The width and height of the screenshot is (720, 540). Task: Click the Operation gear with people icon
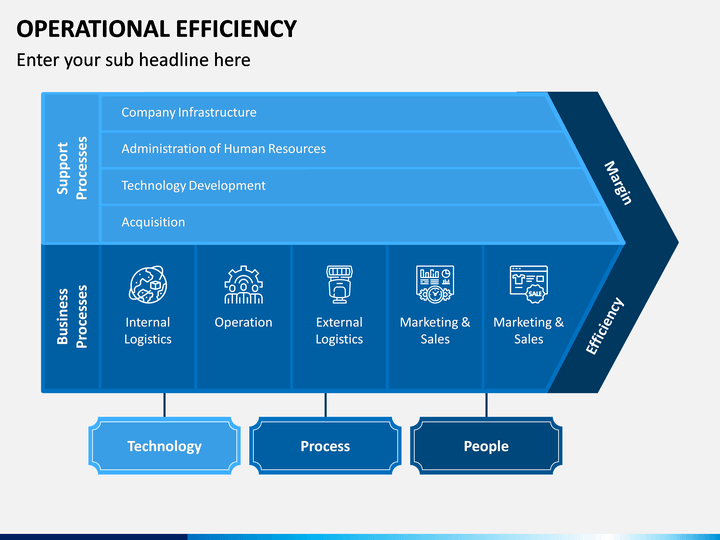point(243,285)
